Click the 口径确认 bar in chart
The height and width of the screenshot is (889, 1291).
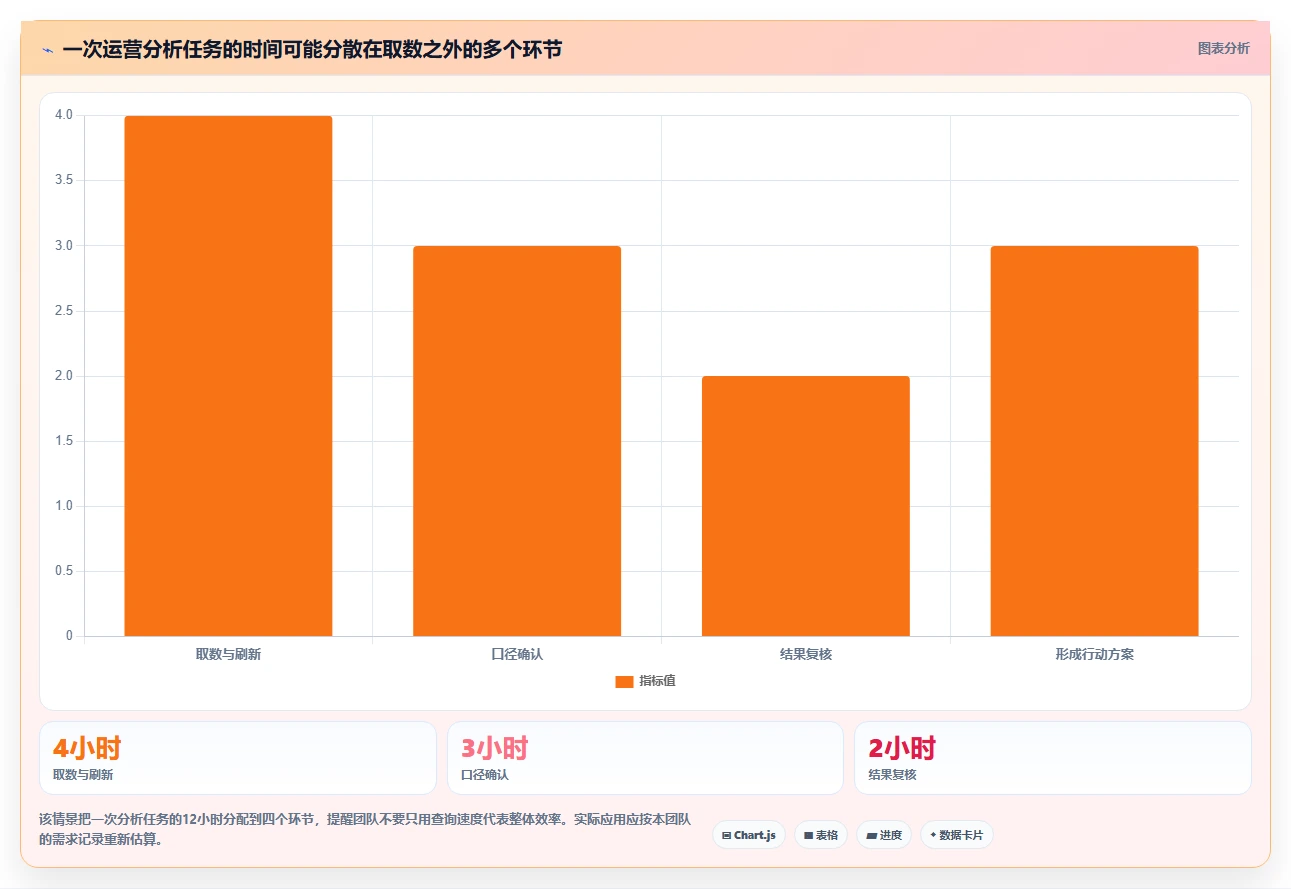pos(517,441)
